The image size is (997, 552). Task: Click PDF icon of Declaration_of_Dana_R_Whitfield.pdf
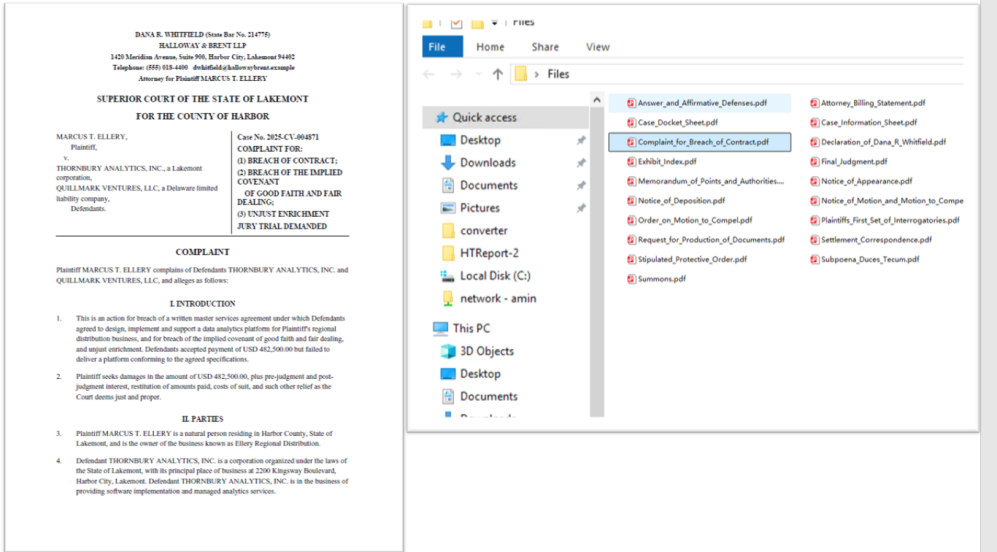click(x=815, y=142)
